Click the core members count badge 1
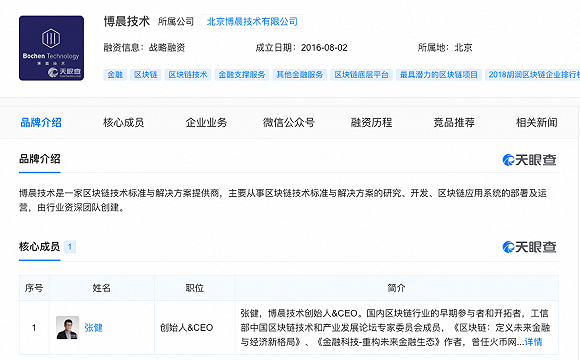580x360 pixels. click(x=70, y=247)
